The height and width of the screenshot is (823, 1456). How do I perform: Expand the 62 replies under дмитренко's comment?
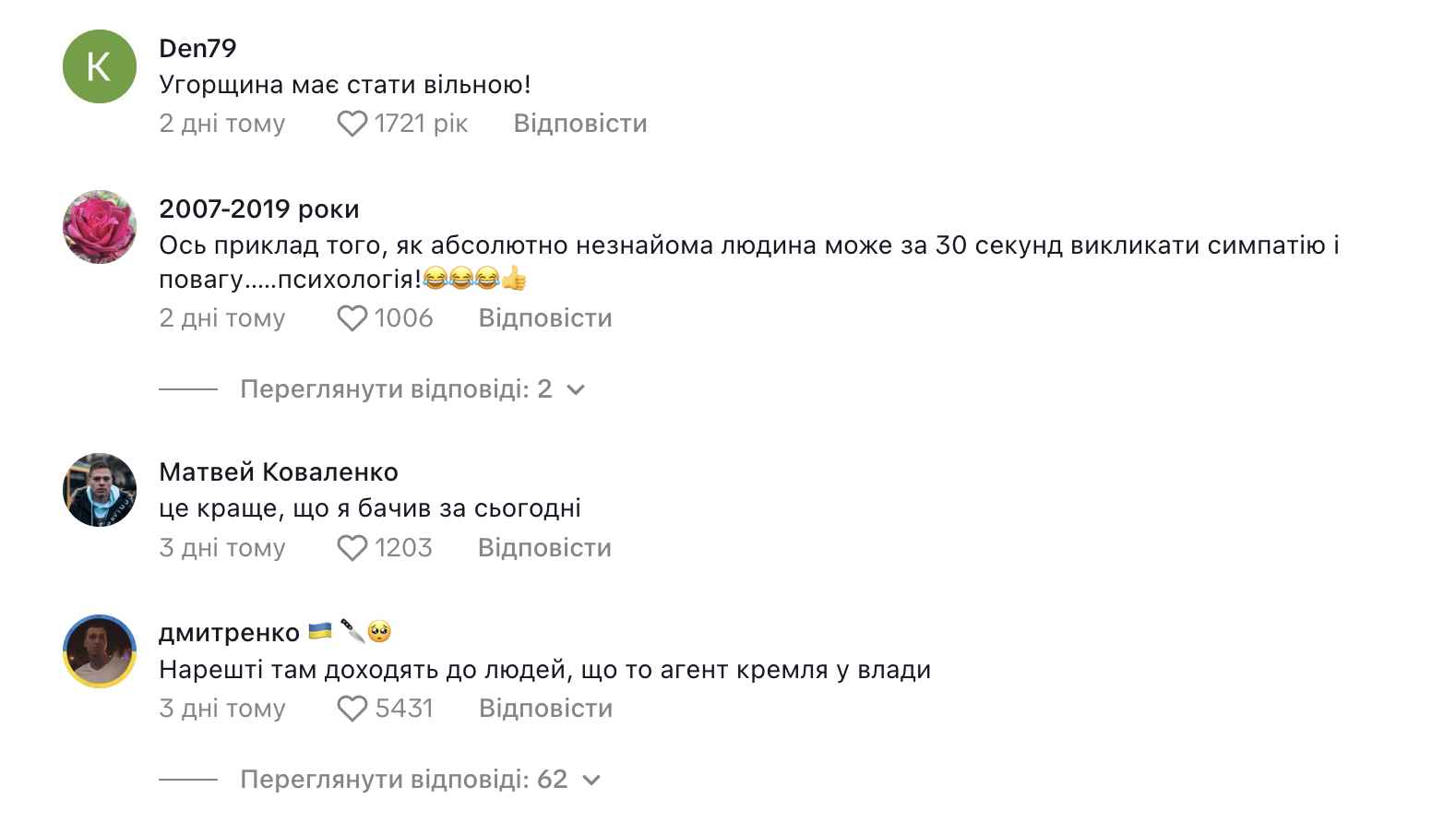403,780
